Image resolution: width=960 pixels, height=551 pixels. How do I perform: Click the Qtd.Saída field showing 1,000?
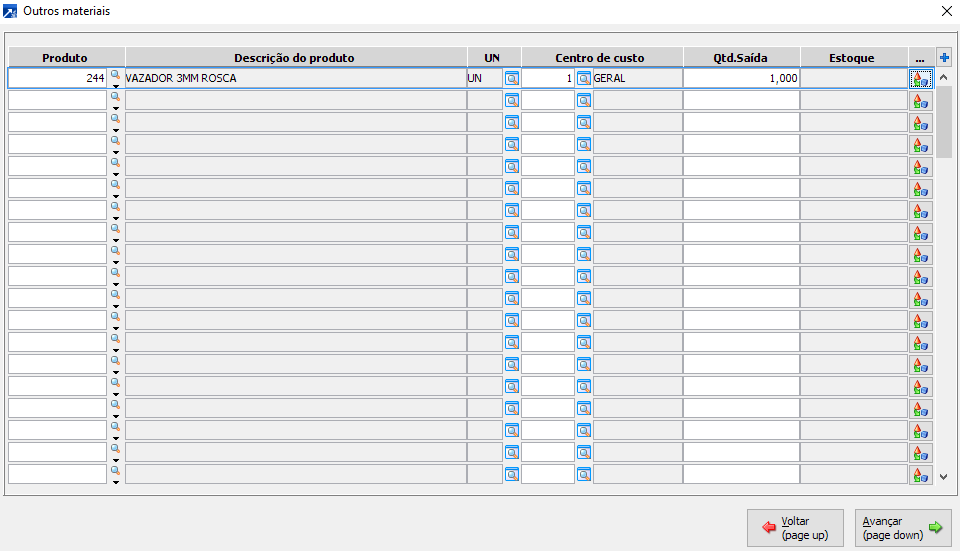(741, 78)
